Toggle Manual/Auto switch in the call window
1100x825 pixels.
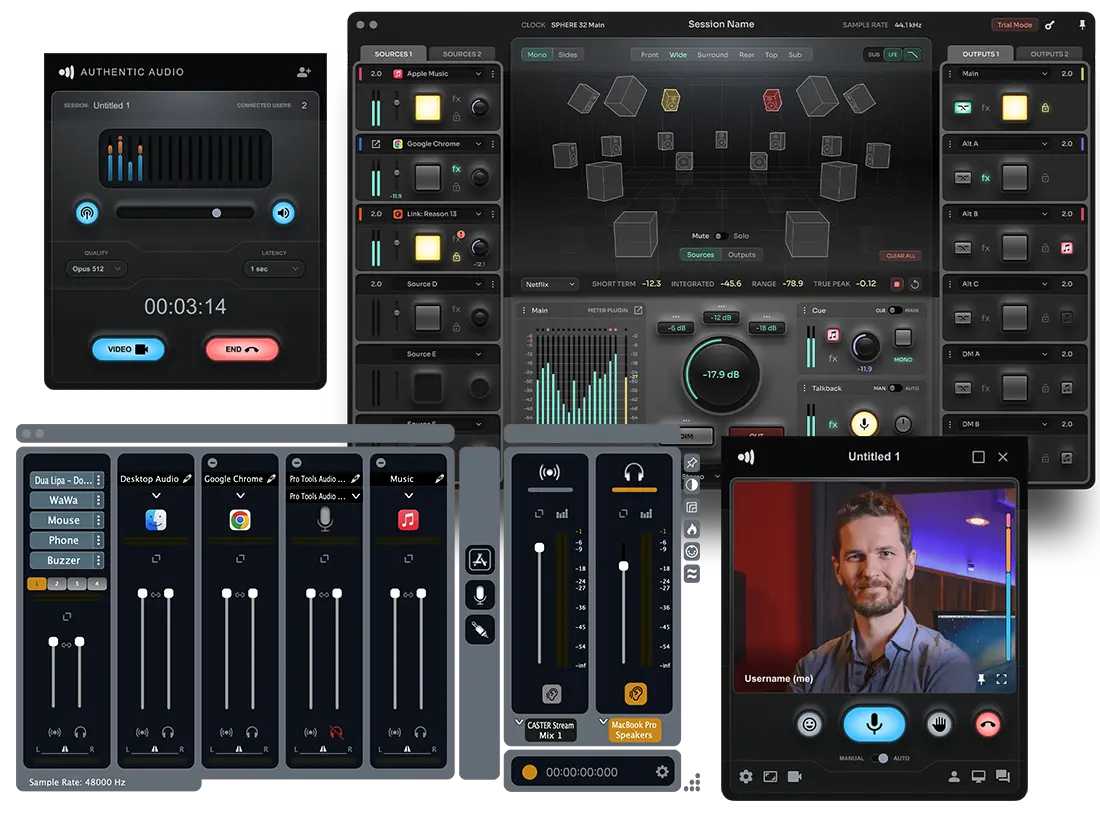coord(882,758)
